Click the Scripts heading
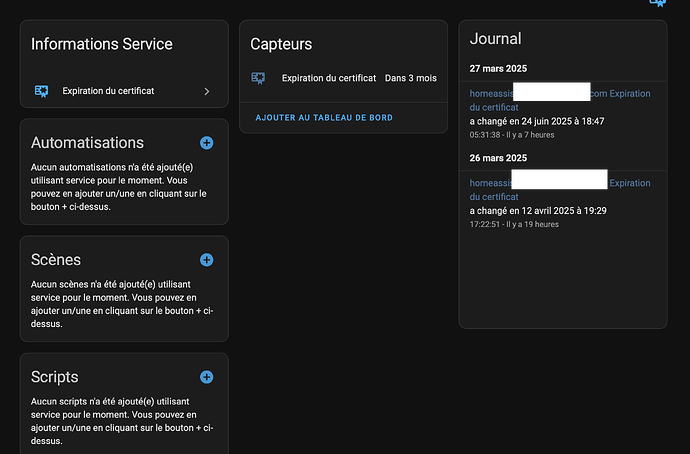This screenshot has height=454, width=690. point(55,377)
